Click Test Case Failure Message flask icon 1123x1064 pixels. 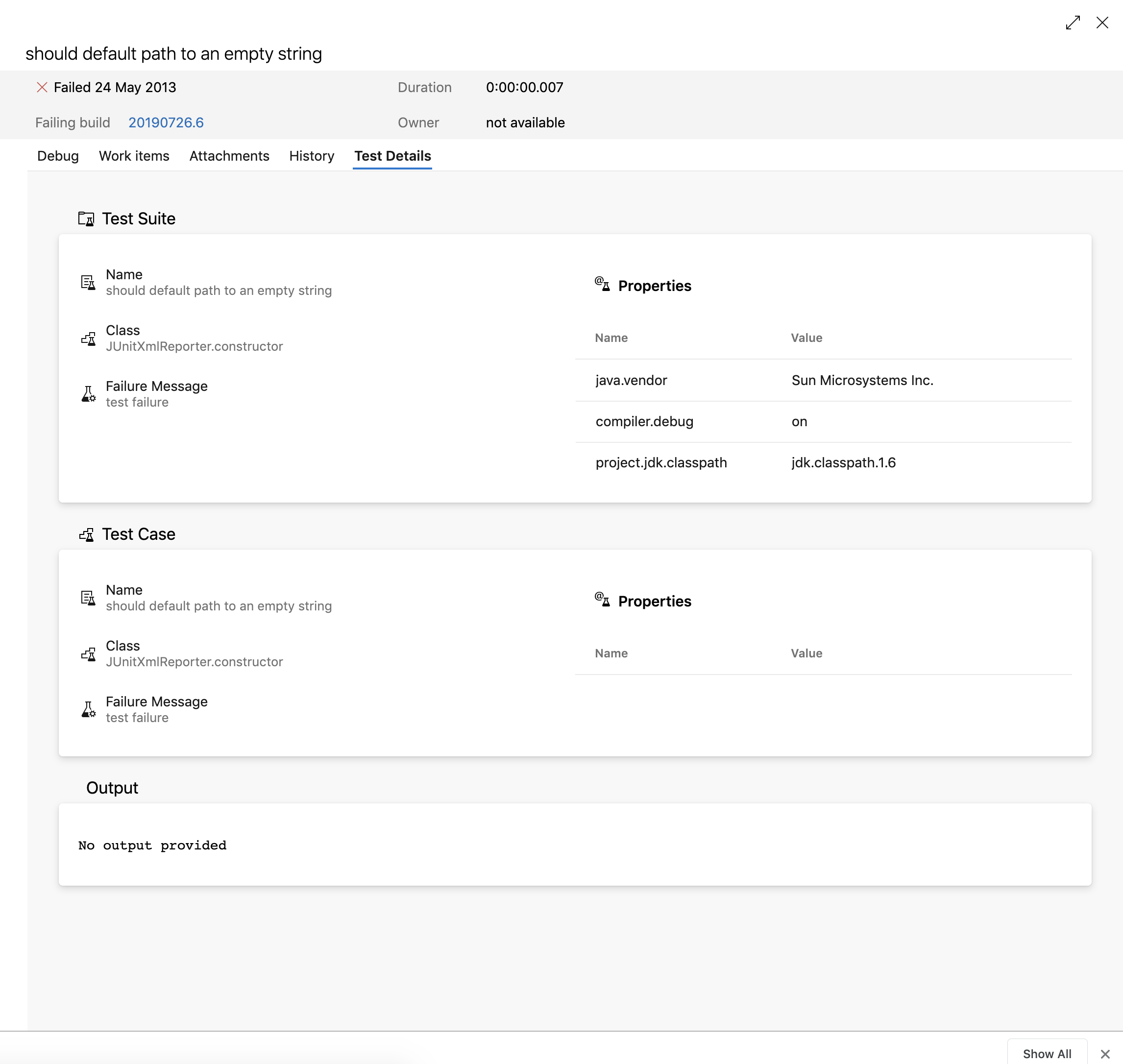[x=89, y=709]
